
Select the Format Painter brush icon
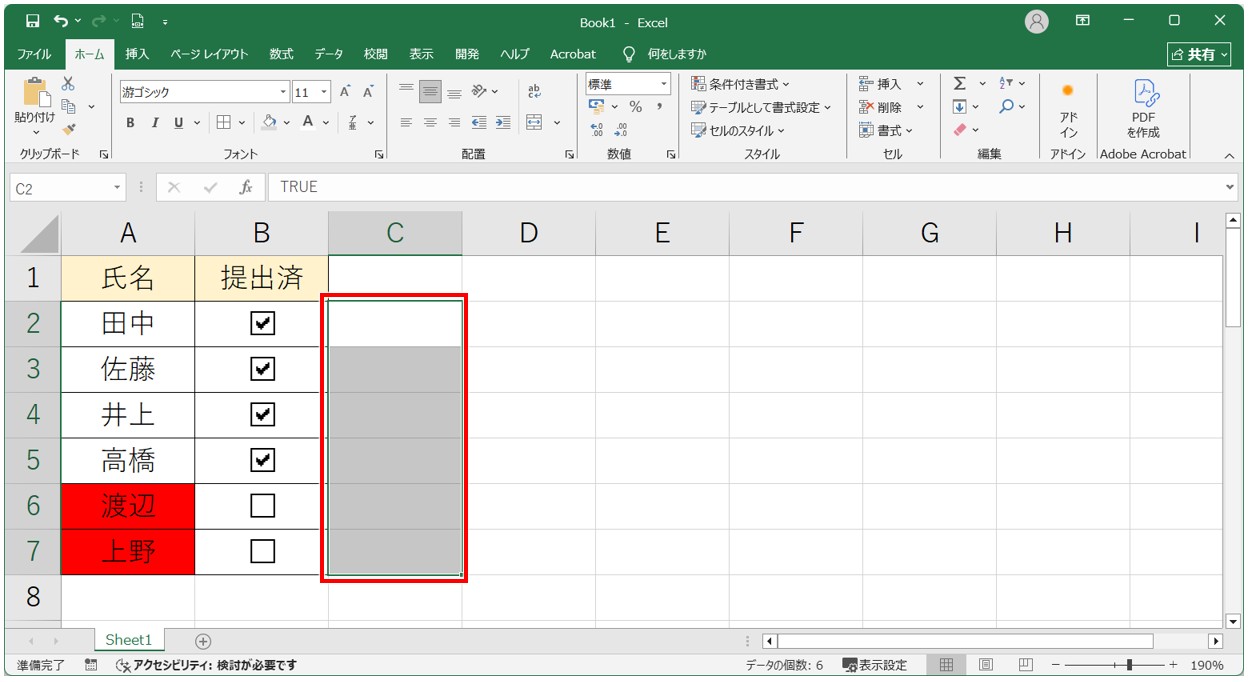click(x=69, y=129)
